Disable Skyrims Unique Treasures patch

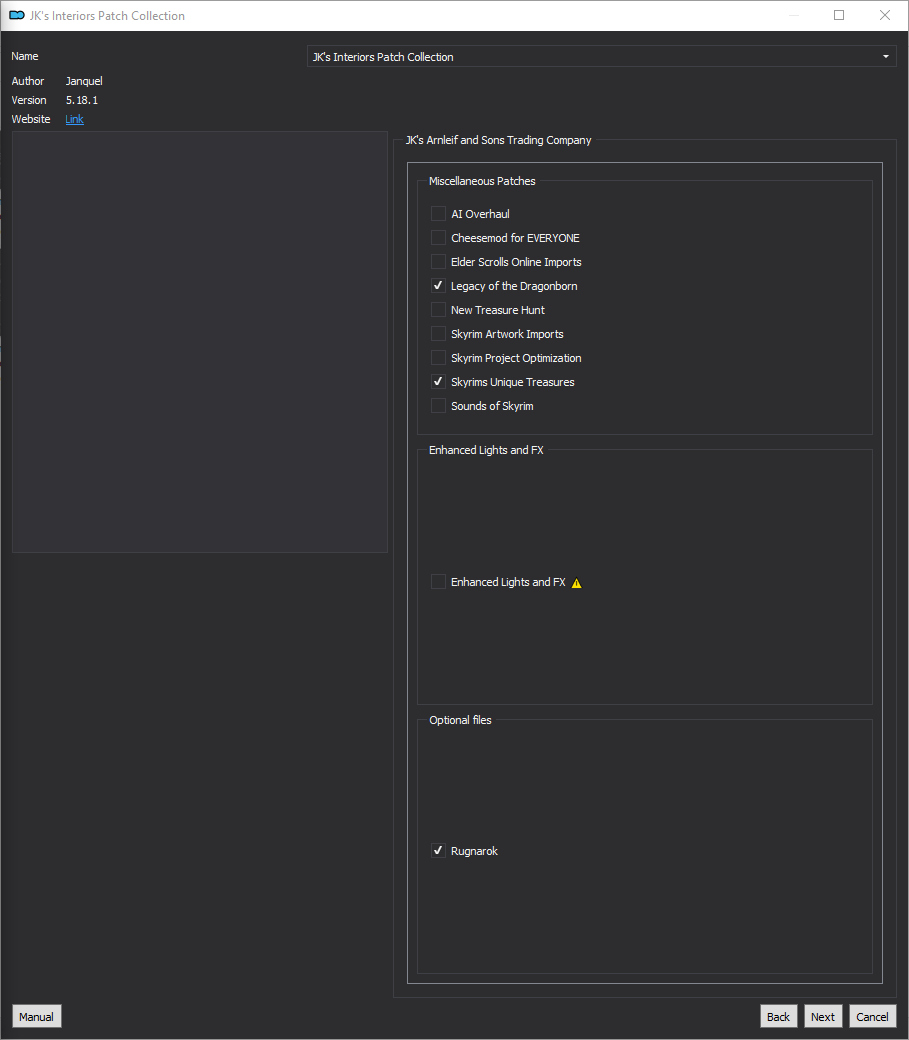[438, 382]
